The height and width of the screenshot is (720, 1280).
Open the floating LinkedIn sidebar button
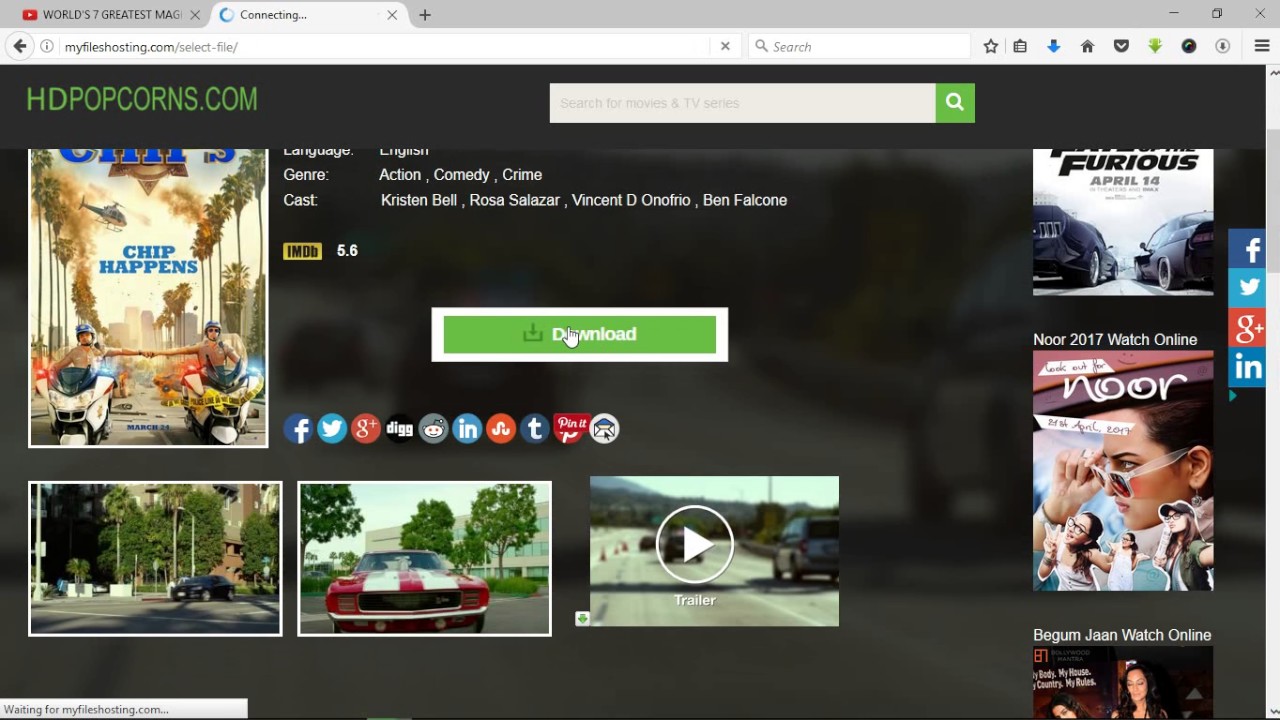click(1247, 366)
